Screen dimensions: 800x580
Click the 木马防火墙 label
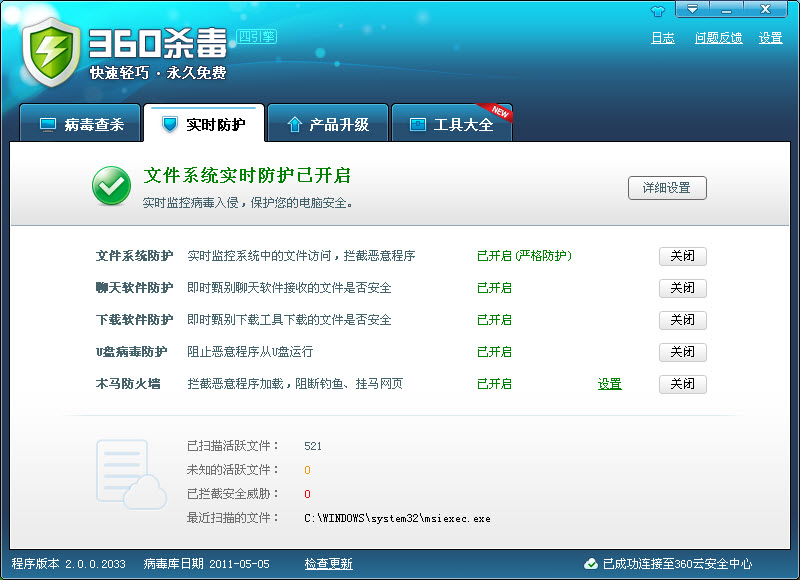pos(128,384)
